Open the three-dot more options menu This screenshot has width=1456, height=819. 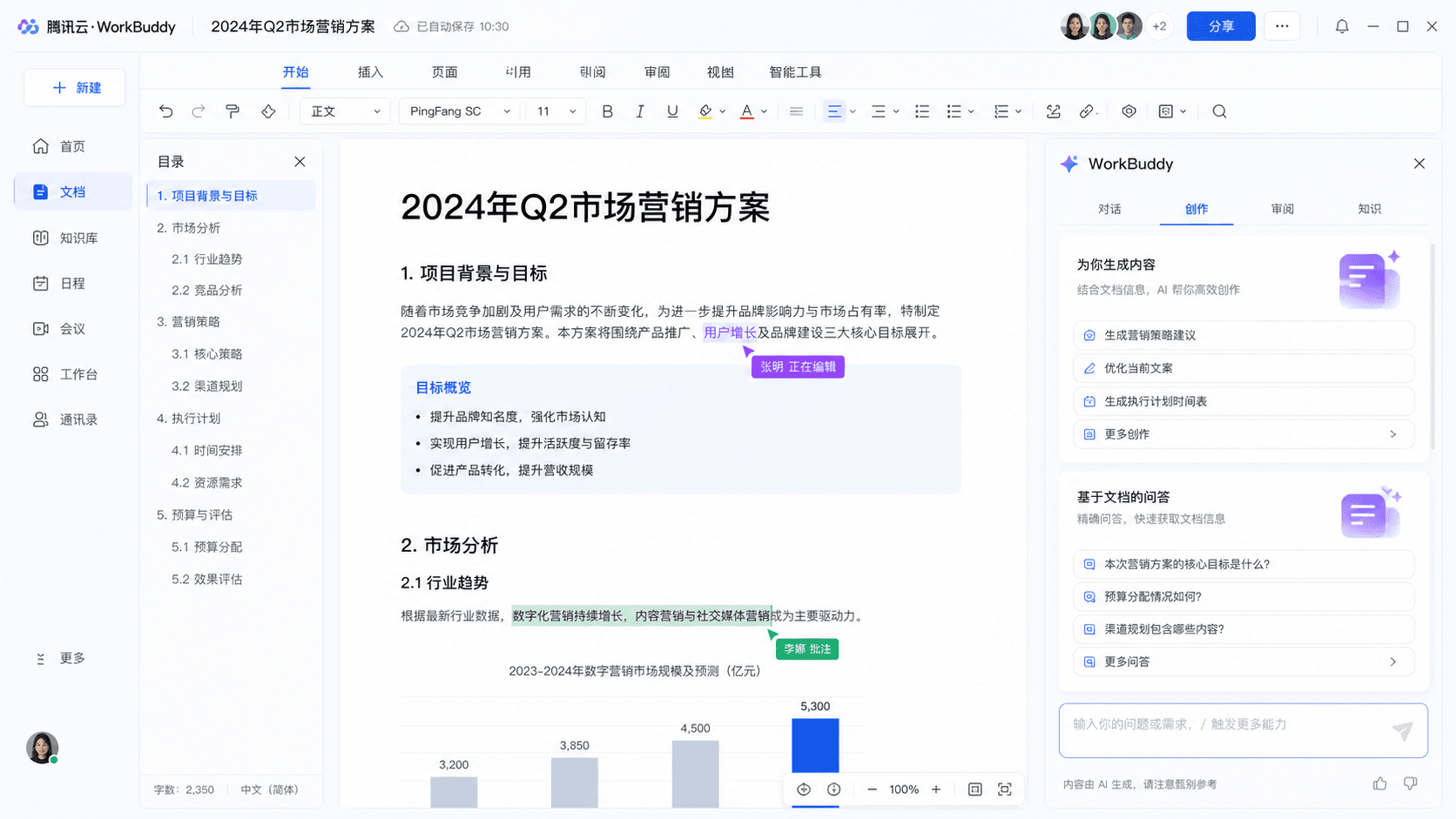[1282, 26]
